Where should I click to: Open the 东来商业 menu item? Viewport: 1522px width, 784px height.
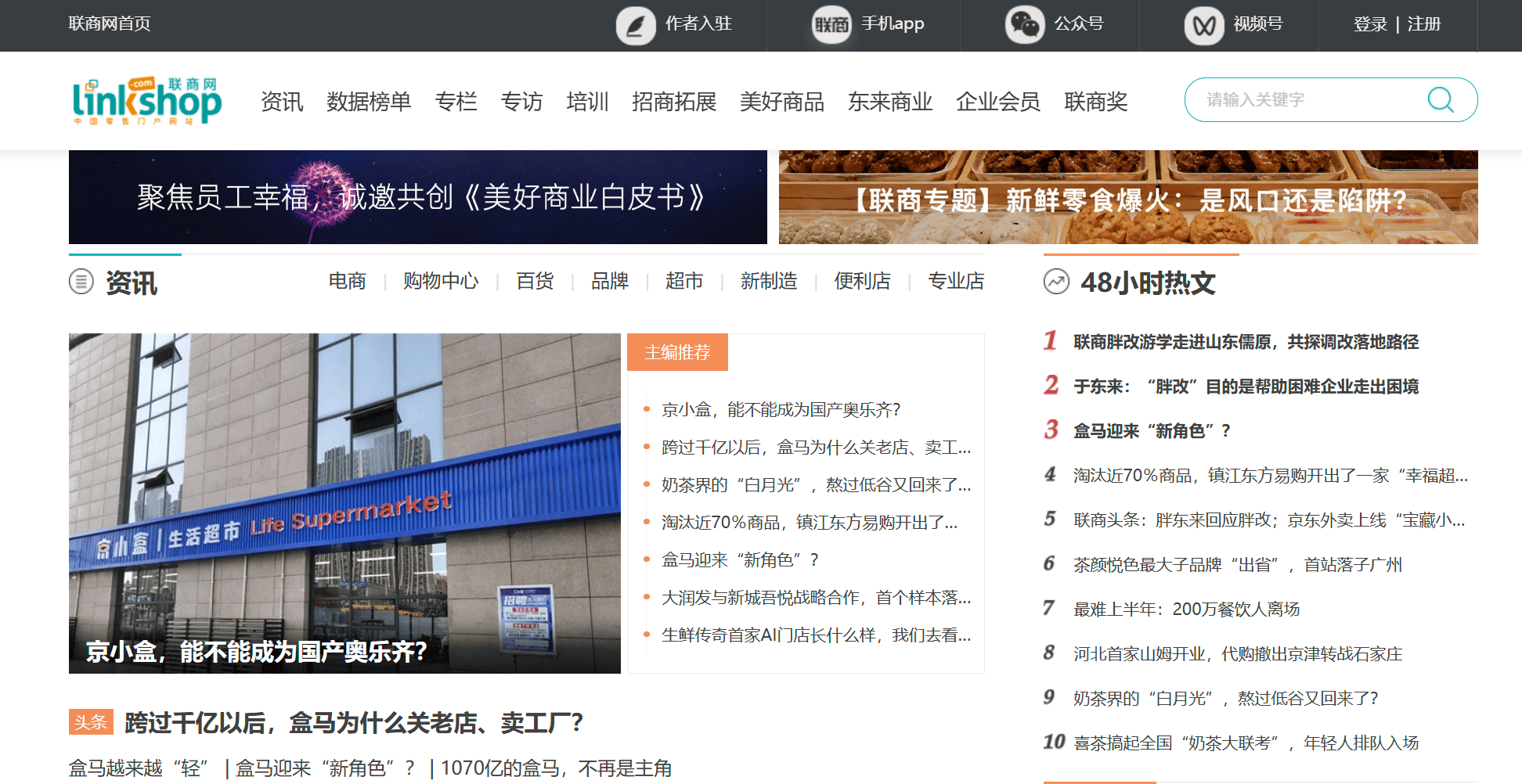point(890,102)
